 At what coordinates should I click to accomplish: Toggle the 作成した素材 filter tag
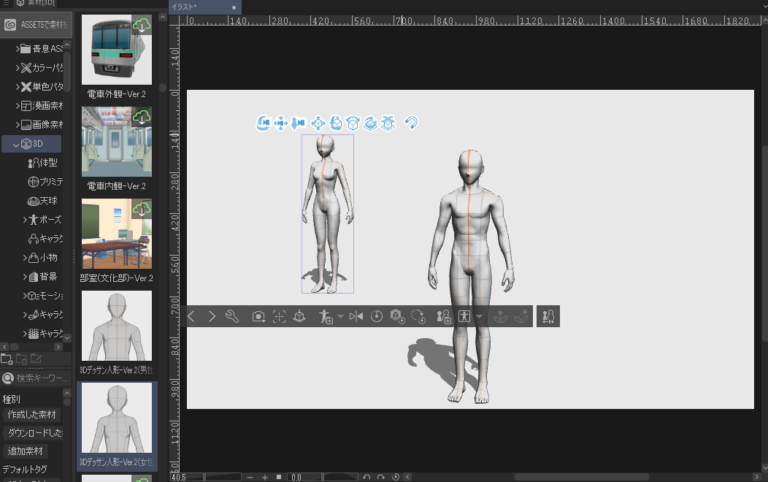(x=33, y=414)
